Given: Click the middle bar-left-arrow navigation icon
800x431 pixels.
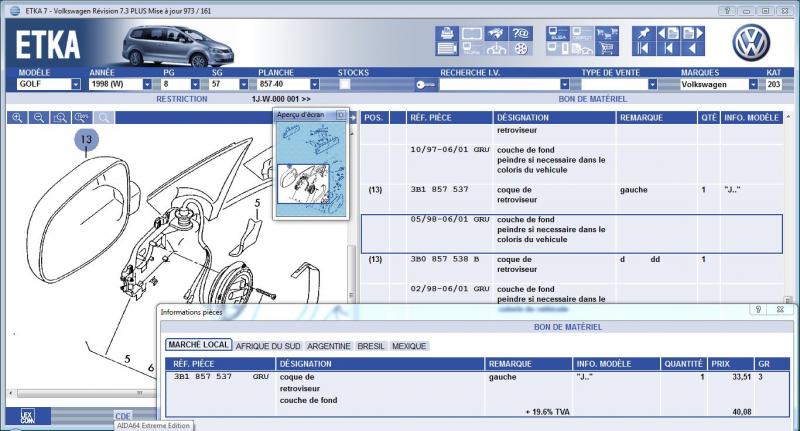Looking at the screenshot, I should click(668, 49).
